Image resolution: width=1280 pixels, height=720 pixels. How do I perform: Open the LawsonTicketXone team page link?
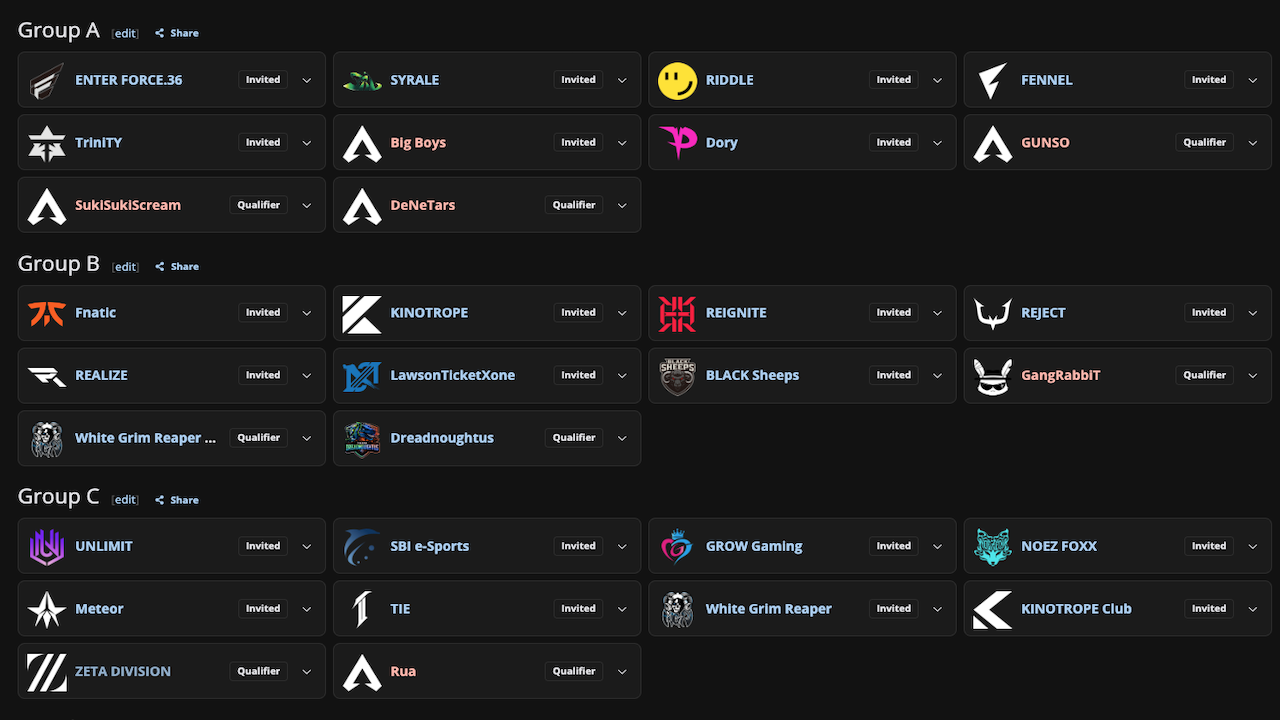tap(452, 376)
